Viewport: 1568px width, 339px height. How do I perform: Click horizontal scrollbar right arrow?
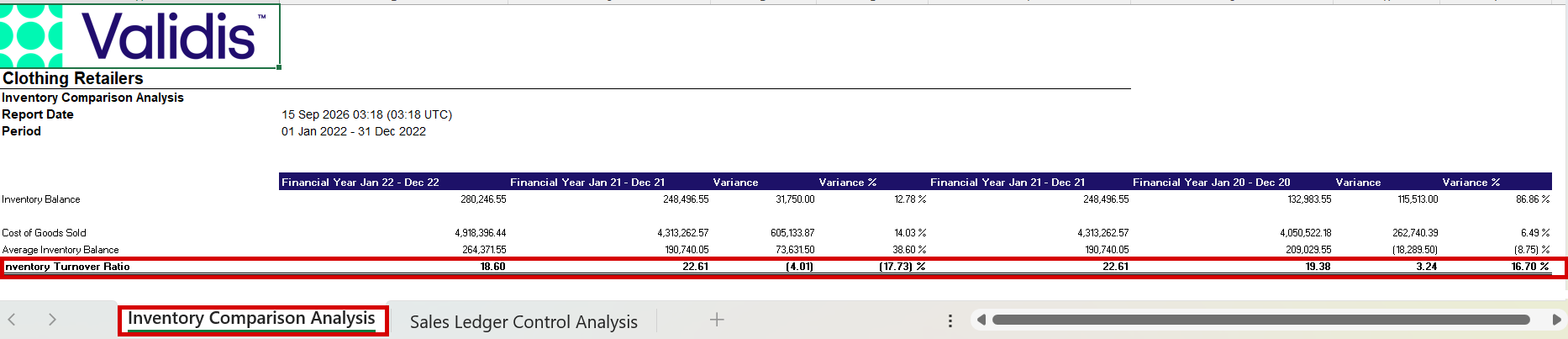tap(1556, 320)
